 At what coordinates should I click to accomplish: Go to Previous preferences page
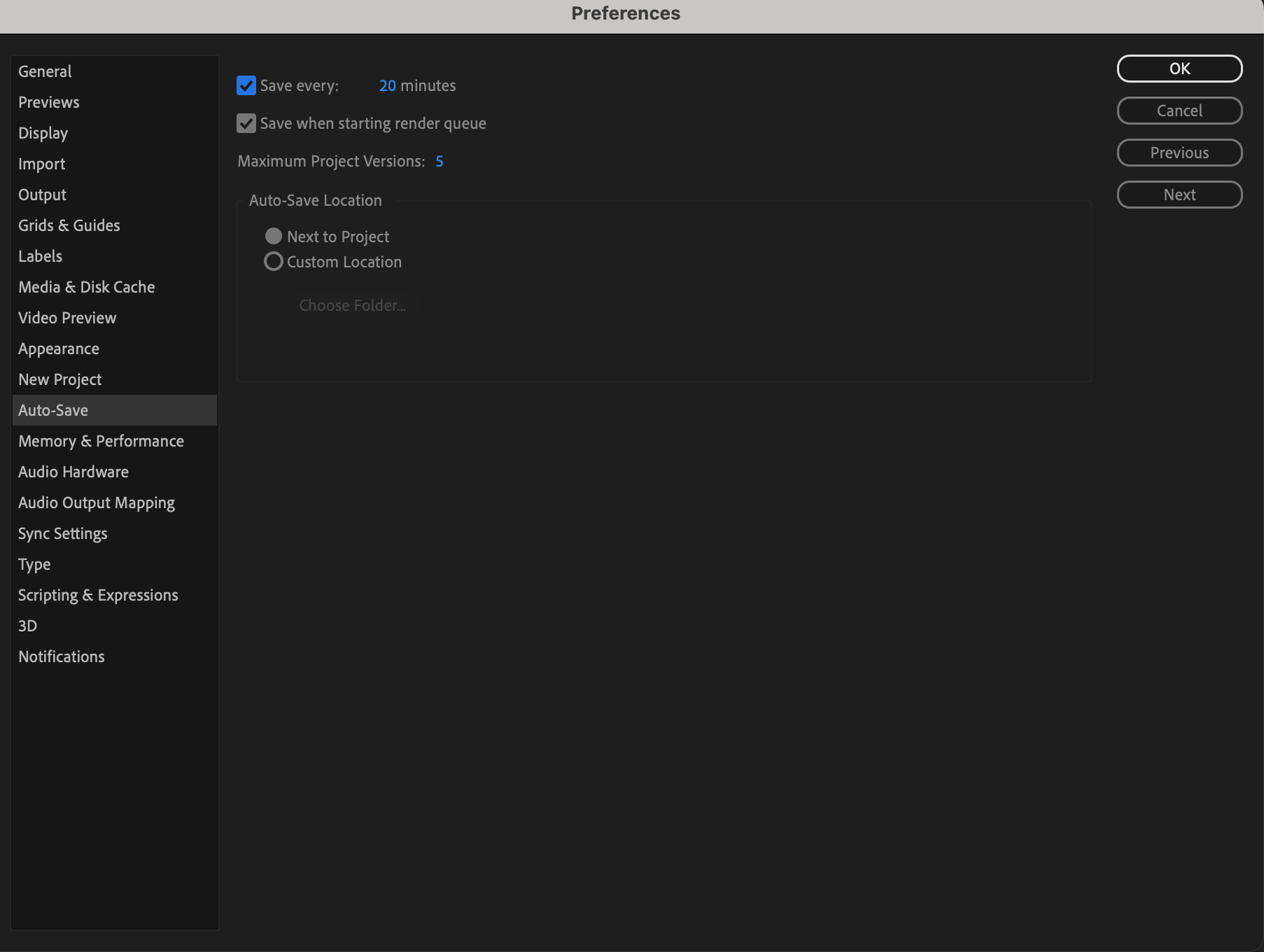tap(1179, 153)
